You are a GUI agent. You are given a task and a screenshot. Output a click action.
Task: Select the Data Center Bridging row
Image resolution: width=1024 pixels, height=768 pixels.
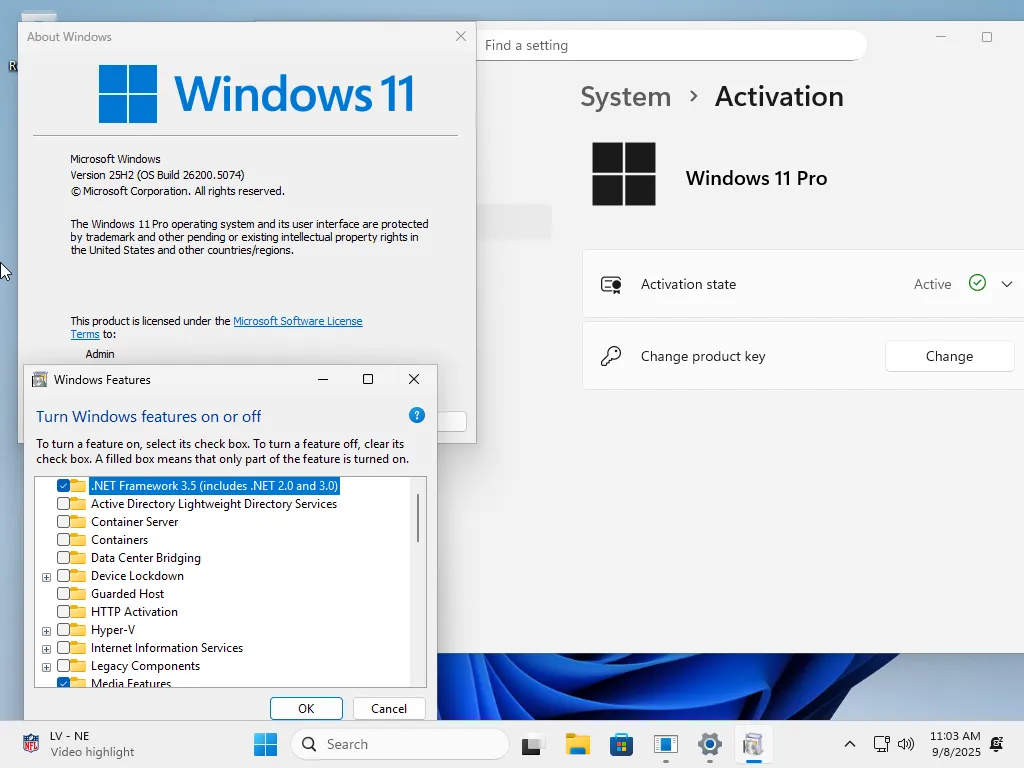[x=146, y=558]
